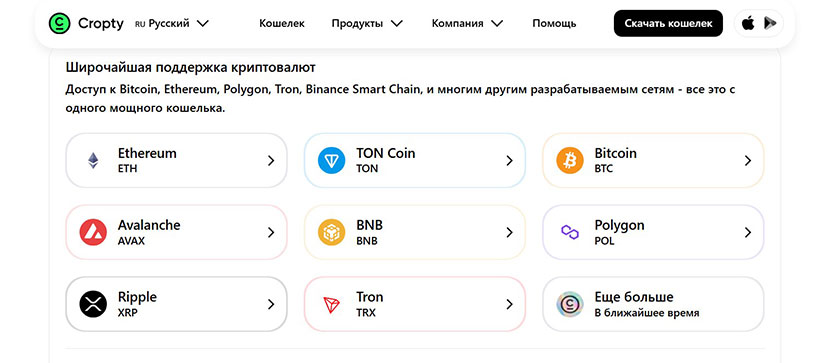Click the green Cropty logo icon

pyautogui.click(x=59, y=24)
